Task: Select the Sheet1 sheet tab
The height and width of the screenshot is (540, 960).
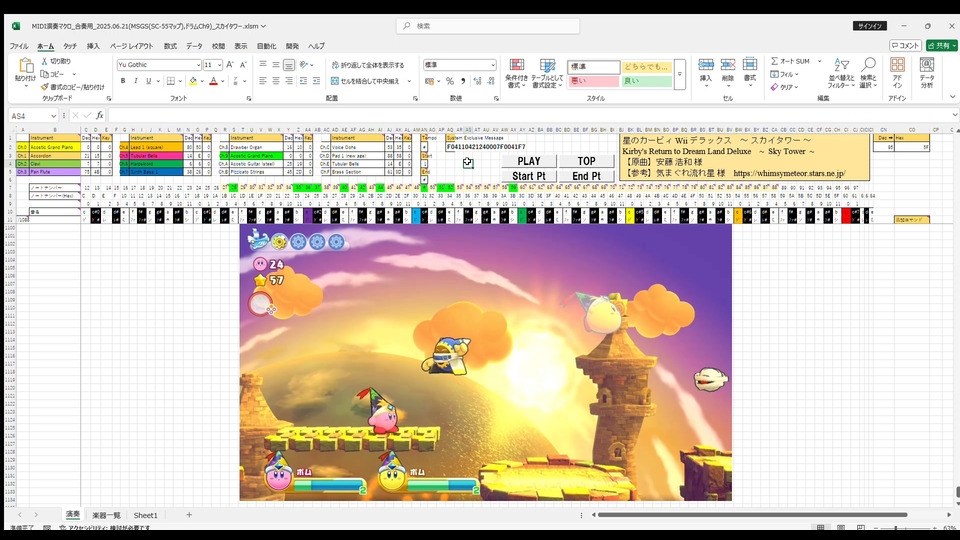Action: (146, 516)
